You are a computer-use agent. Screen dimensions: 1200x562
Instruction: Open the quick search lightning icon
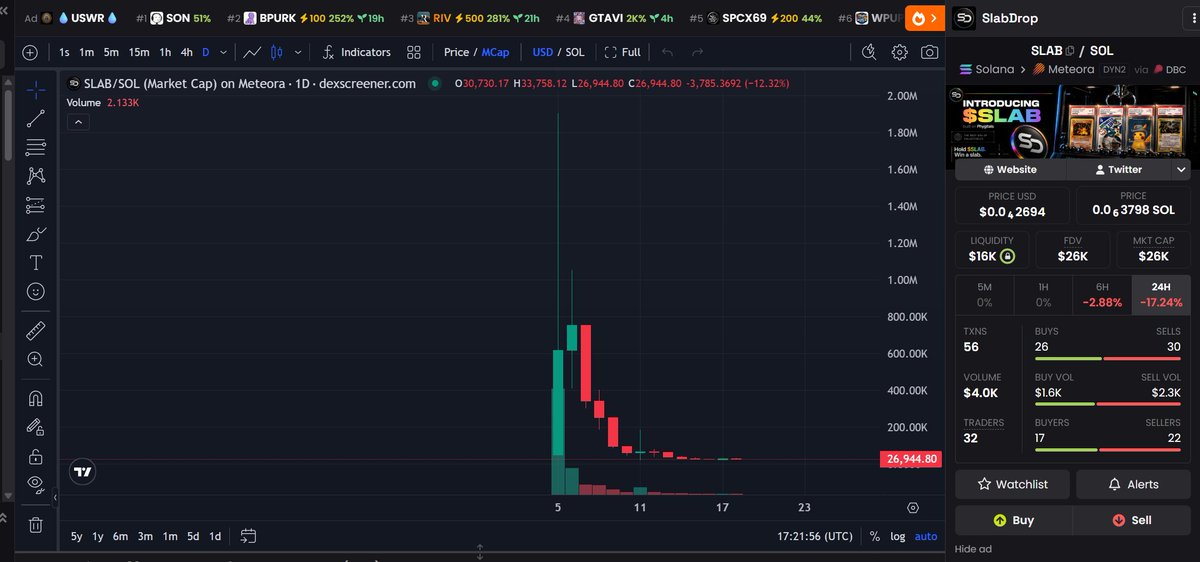pyautogui.click(x=869, y=52)
